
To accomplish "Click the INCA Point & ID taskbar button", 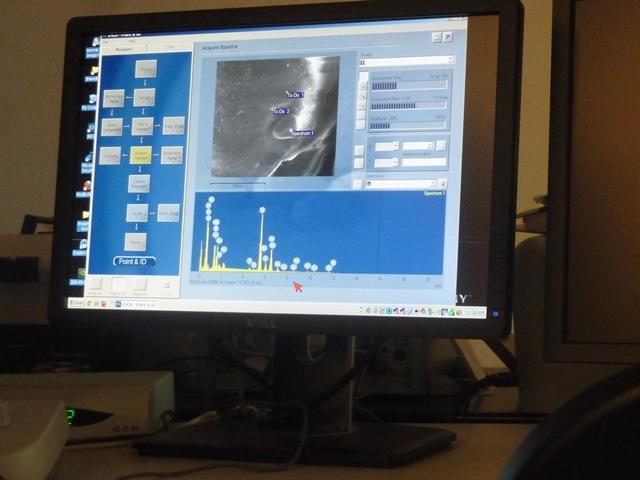I will (x=136, y=304).
